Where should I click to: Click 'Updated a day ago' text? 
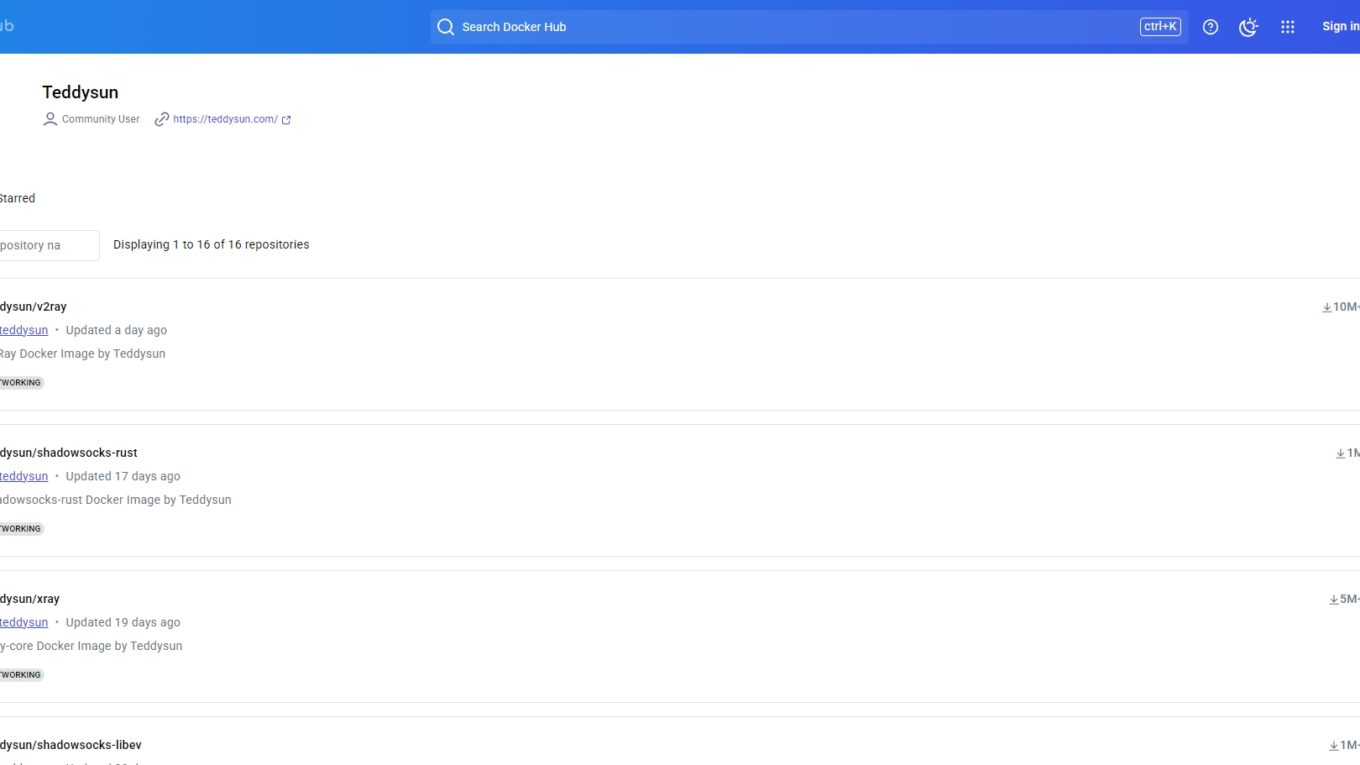click(116, 330)
